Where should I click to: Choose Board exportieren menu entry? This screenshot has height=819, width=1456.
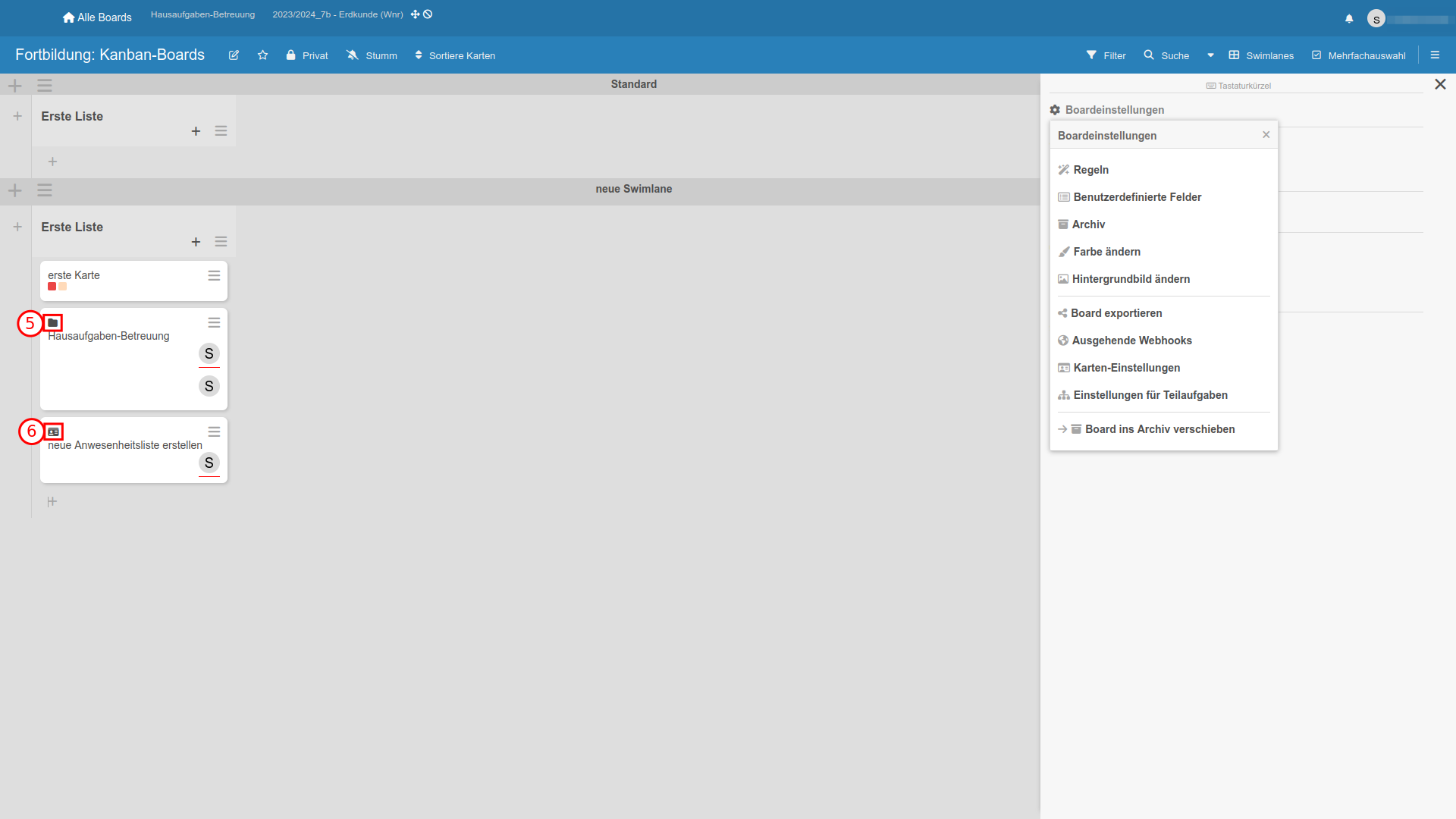pyautogui.click(x=1116, y=313)
